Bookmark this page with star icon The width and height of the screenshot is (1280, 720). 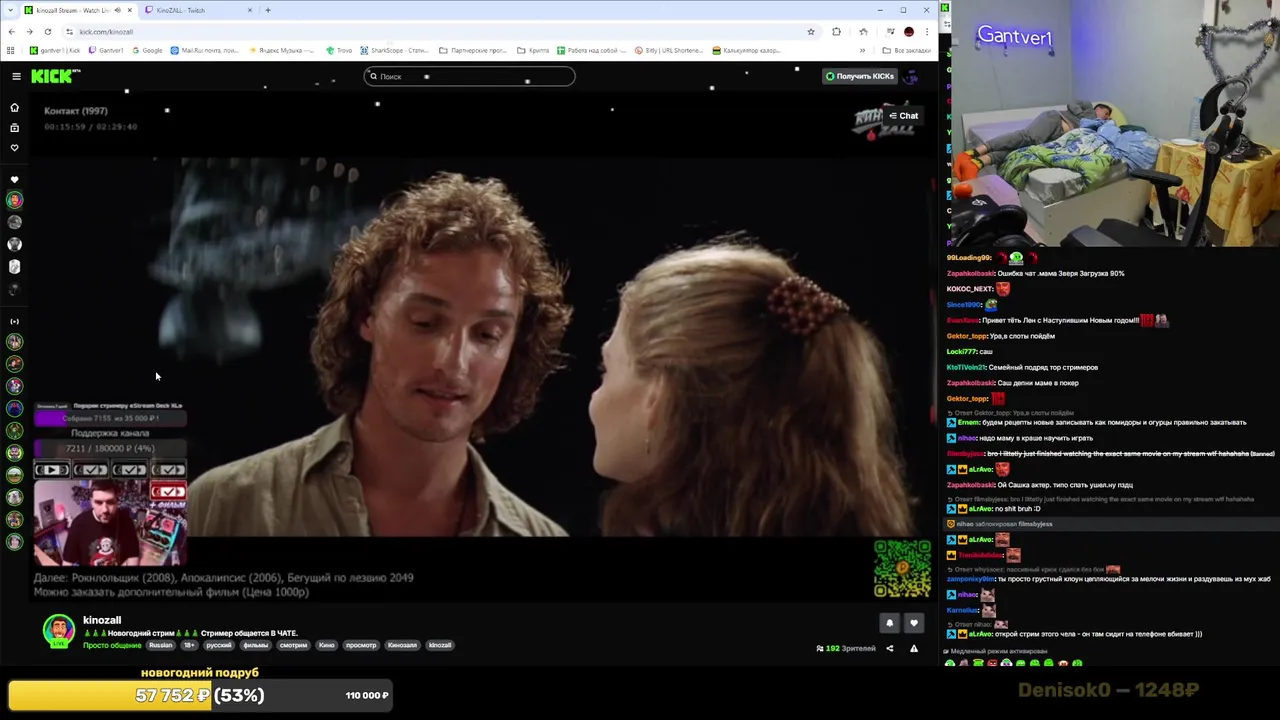pyautogui.click(x=811, y=31)
